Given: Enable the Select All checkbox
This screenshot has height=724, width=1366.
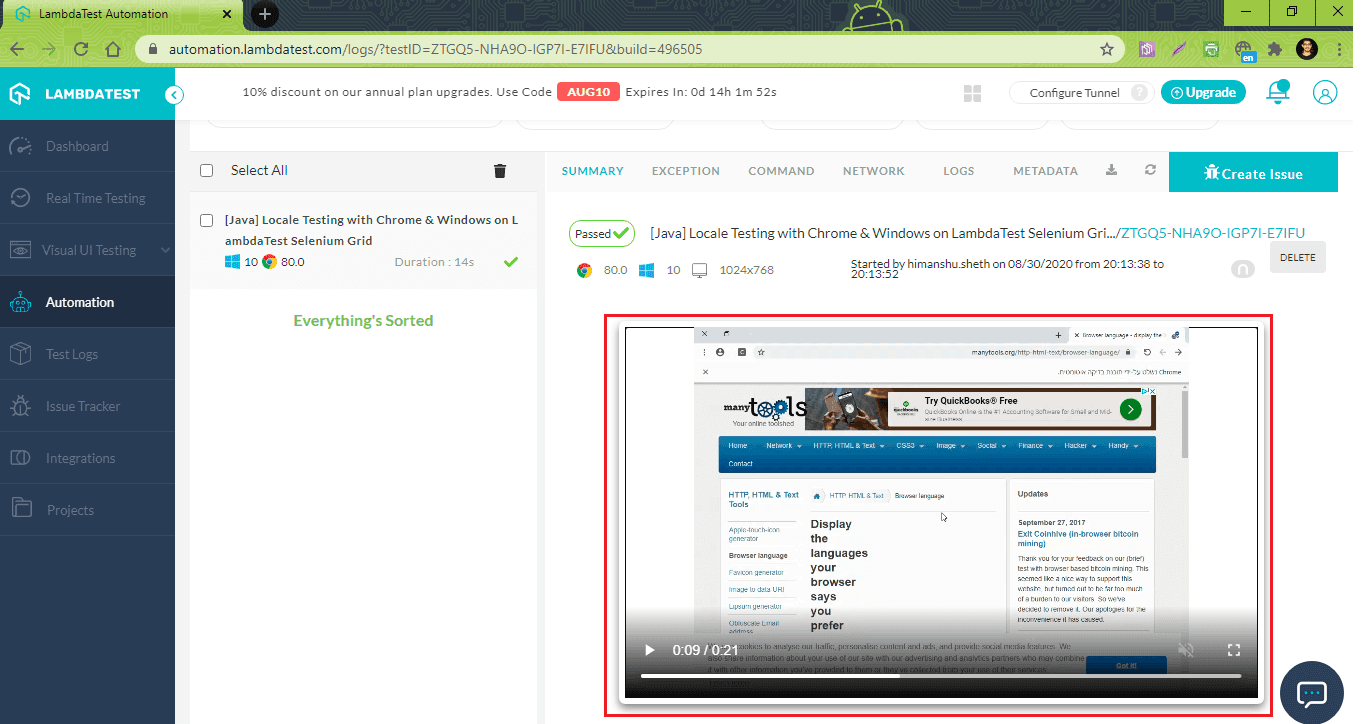Looking at the screenshot, I should pos(206,170).
